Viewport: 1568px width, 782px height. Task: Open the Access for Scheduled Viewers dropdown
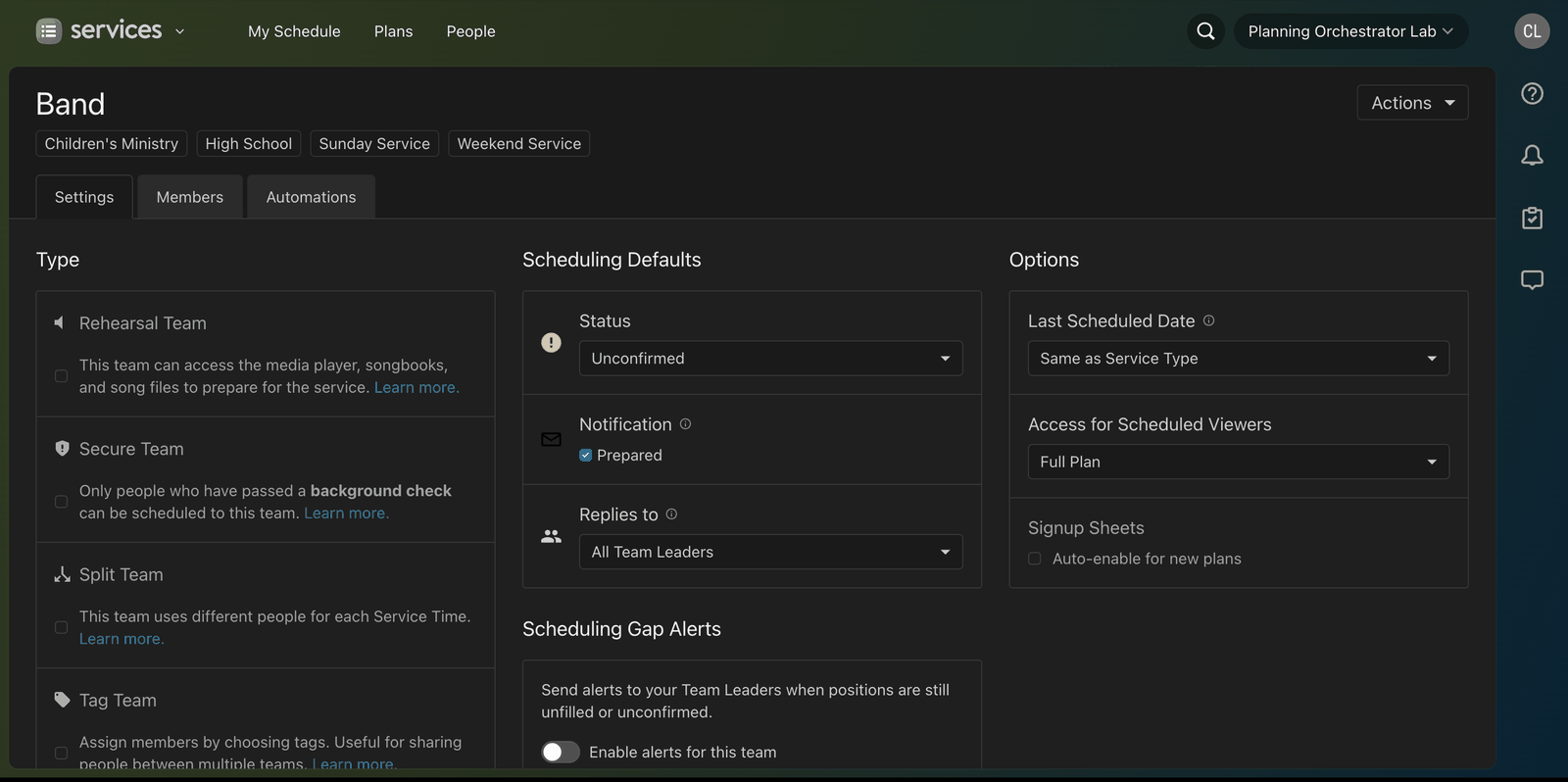1238,462
